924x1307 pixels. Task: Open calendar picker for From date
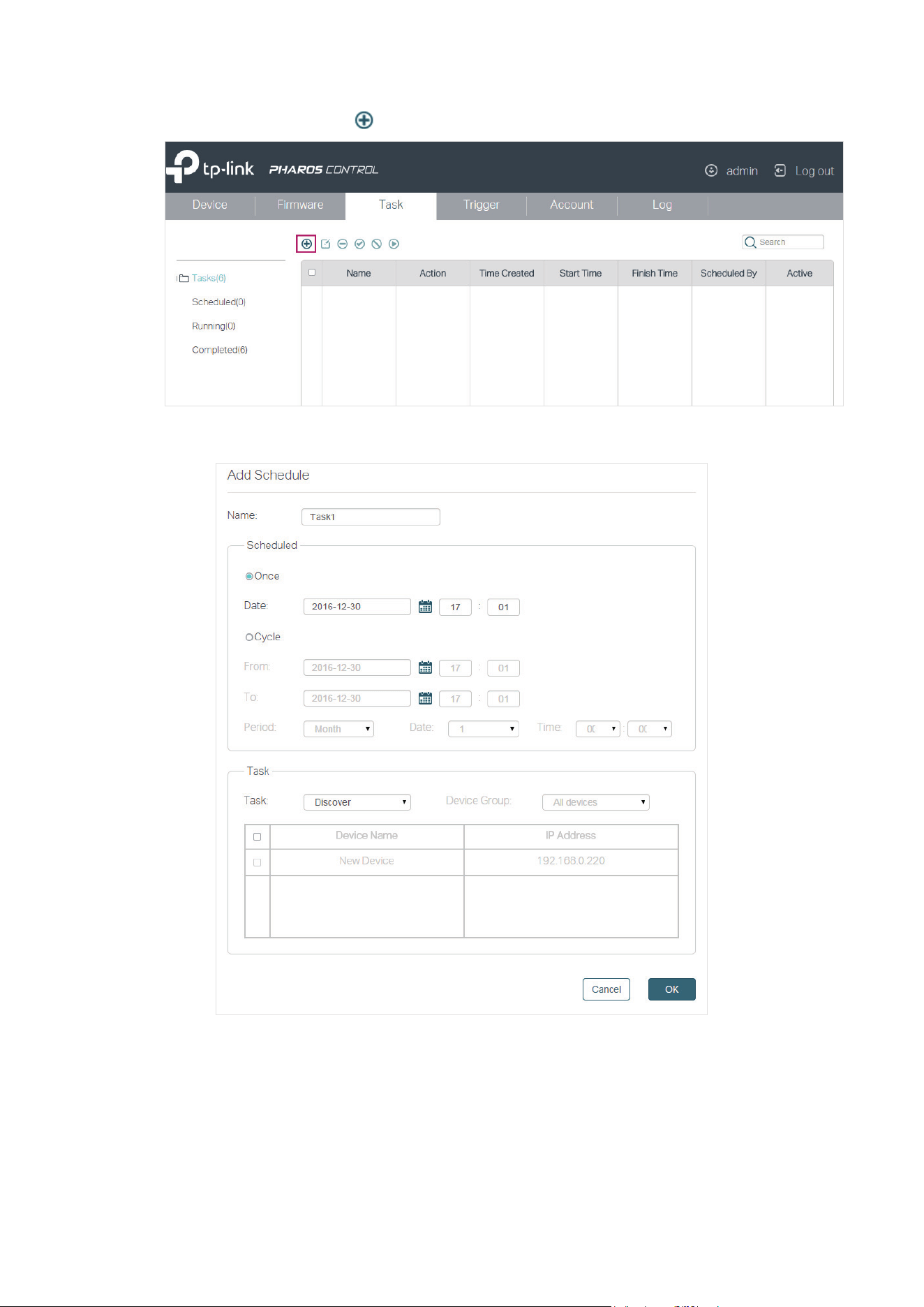click(425, 667)
